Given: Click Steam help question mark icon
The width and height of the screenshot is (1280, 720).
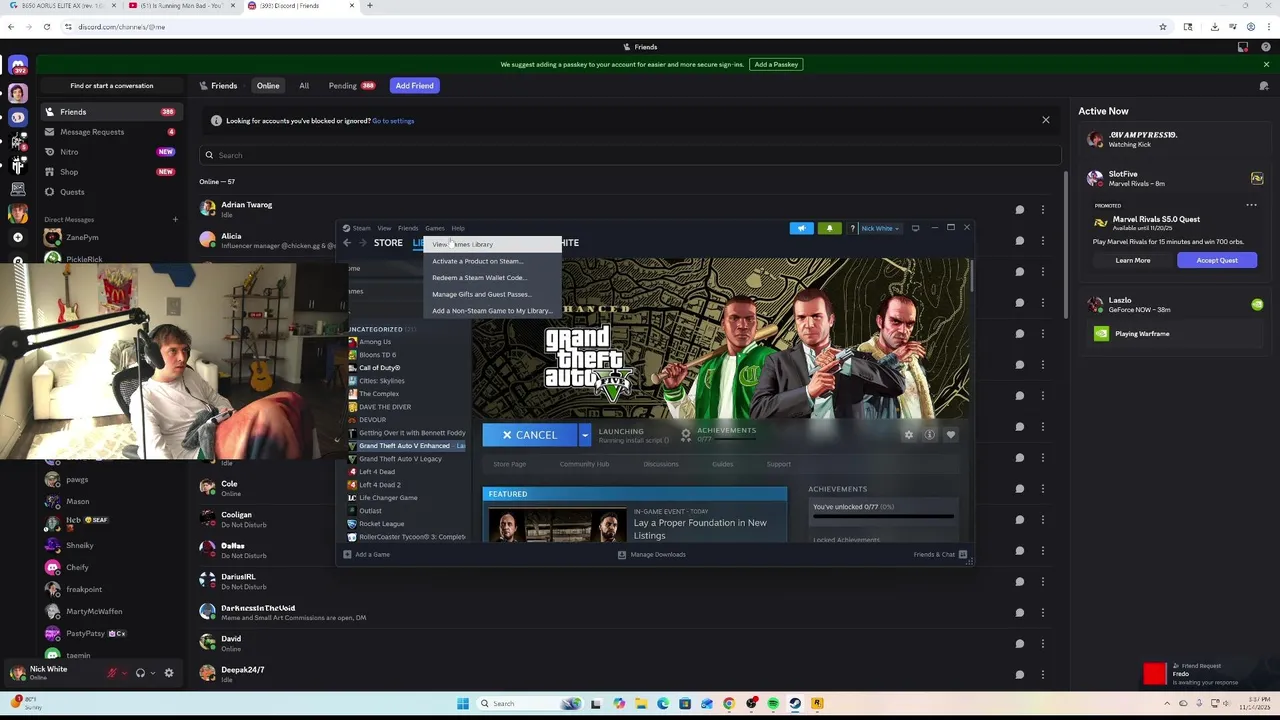Looking at the screenshot, I should [x=852, y=228].
